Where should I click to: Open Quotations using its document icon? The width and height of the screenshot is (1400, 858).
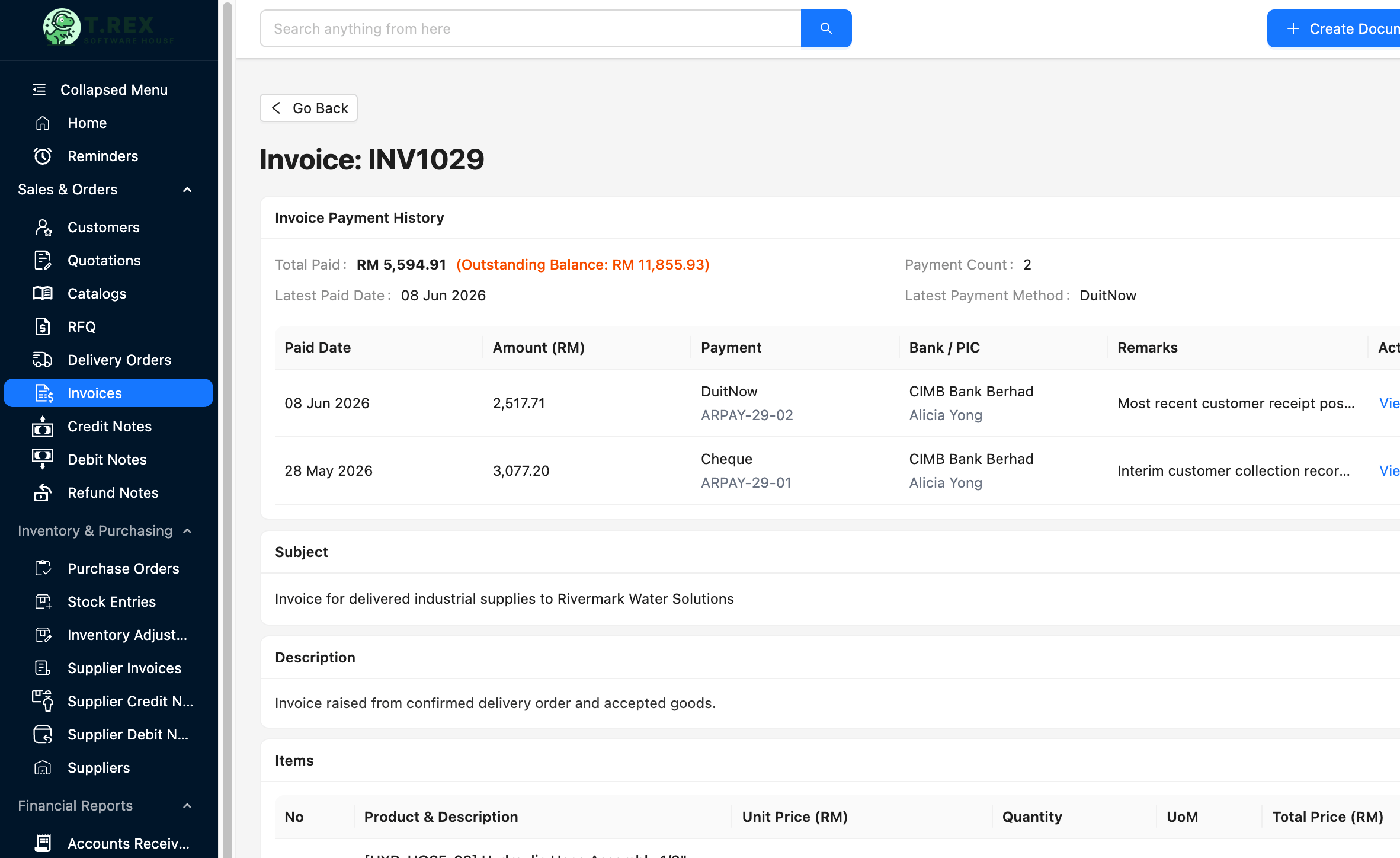point(42,260)
